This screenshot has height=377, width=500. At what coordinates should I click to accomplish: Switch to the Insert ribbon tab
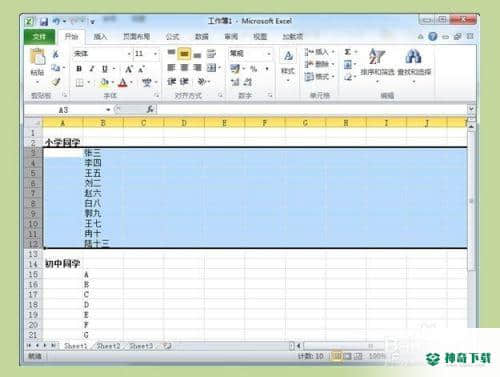(x=100, y=37)
